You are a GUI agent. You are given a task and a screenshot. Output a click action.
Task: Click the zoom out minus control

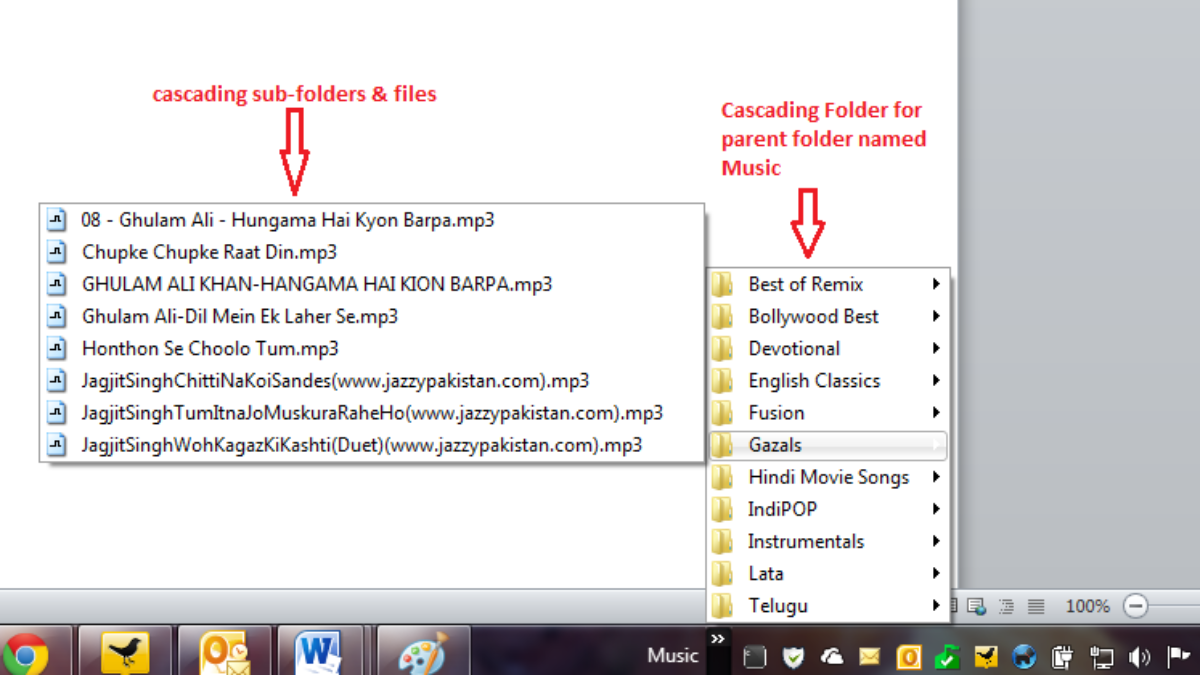[x=1136, y=605]
